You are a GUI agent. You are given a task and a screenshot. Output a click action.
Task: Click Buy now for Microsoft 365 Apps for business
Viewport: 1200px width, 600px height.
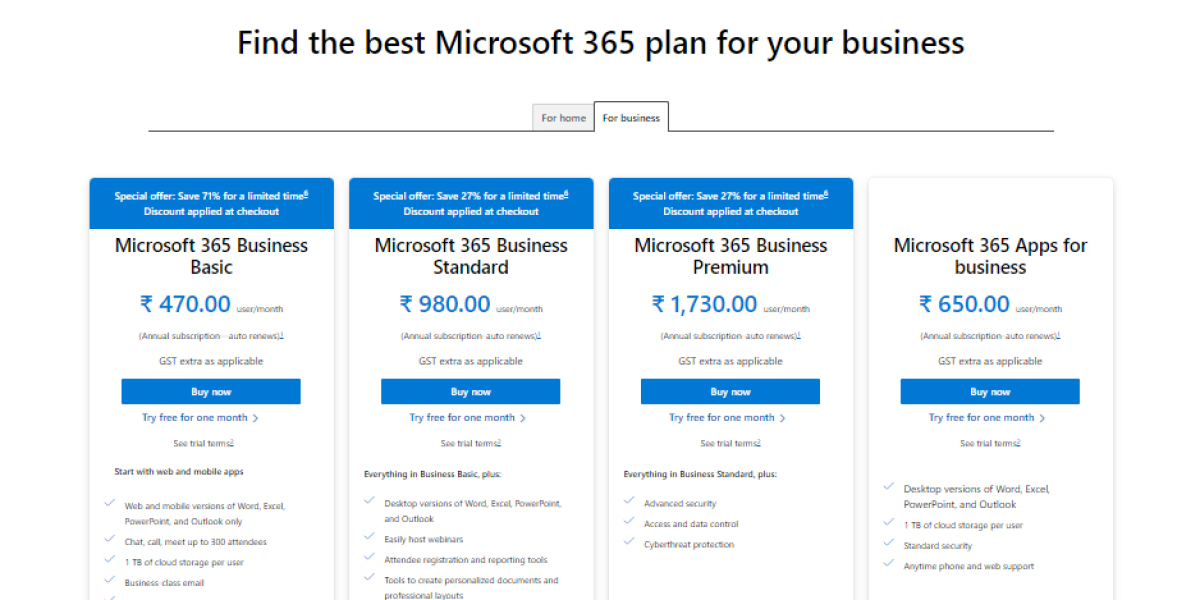click(990, 391)
